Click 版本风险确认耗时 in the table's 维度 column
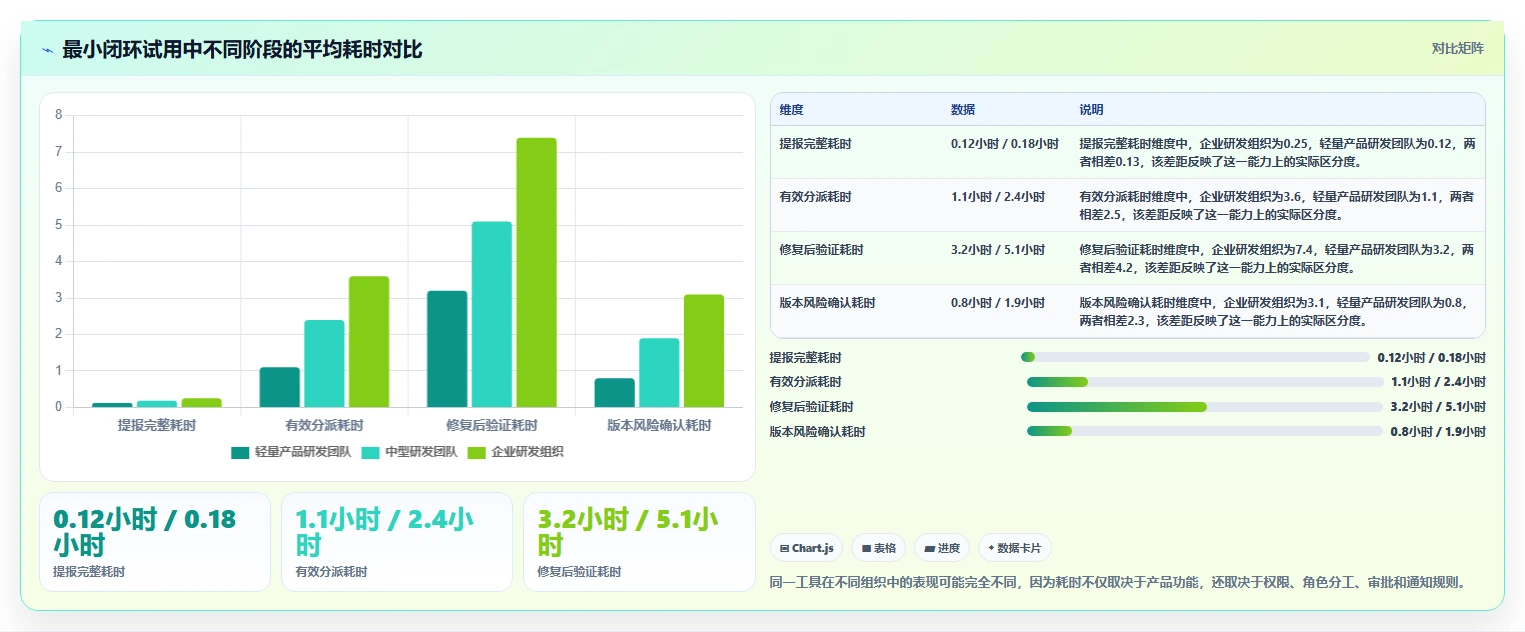The height and width of the screenshot is (632, 1525). (828, 303)
